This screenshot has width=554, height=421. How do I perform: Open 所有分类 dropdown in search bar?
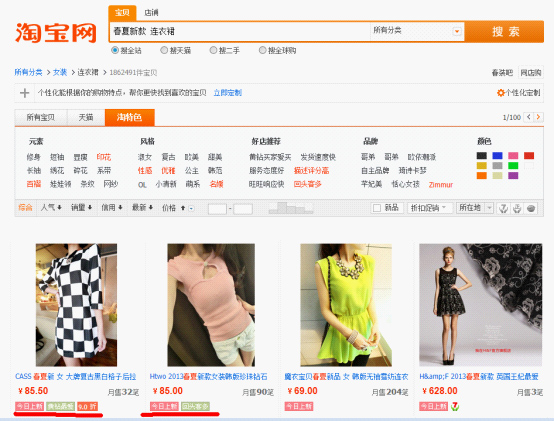click(417, 31)
